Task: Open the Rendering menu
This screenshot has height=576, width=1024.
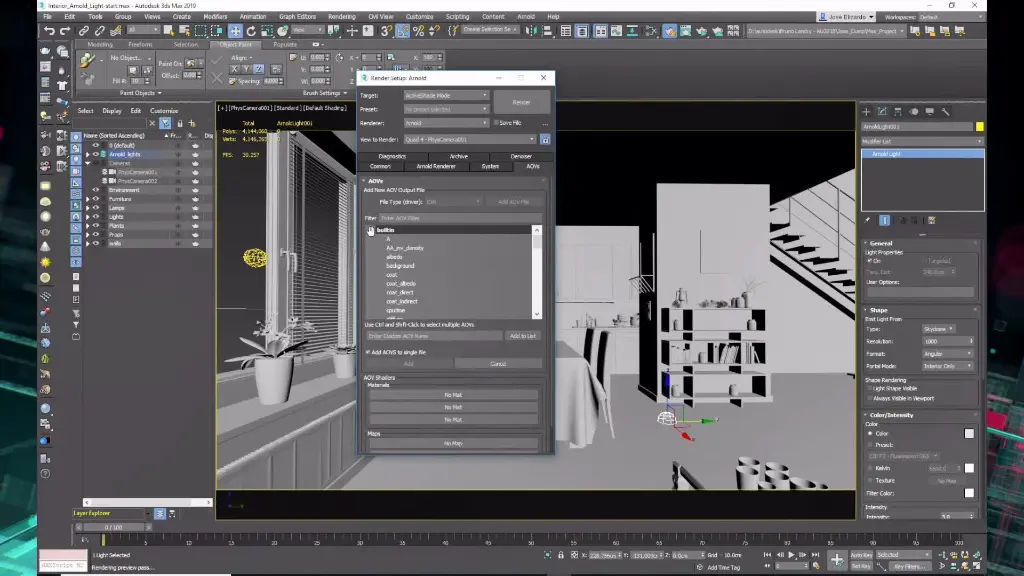Action: [x=341, y=16]
